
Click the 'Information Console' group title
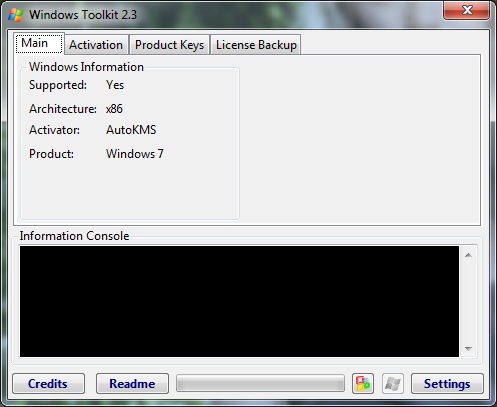point(74,236)
